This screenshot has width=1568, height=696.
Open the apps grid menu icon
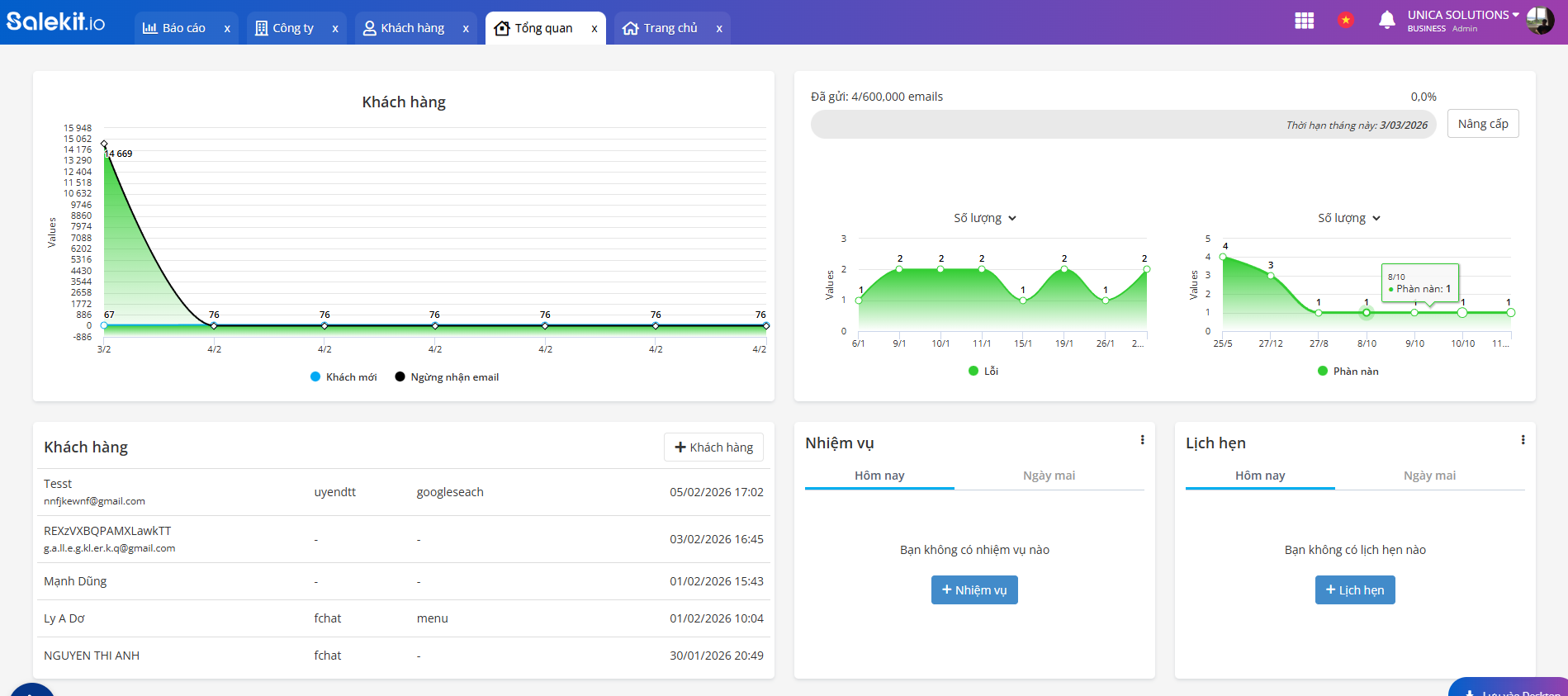click(1304, 21)
